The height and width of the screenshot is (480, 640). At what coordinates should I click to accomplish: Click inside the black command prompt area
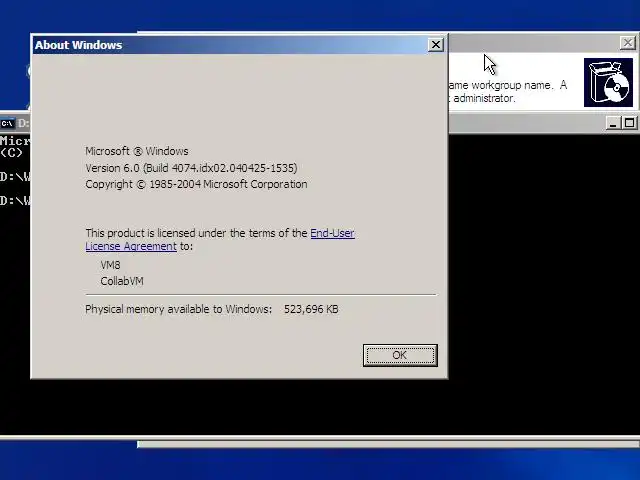click(x=543, y=282)
